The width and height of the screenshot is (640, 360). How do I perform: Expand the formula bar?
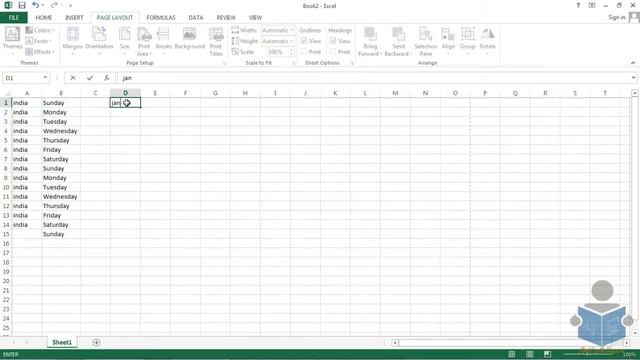tap(633, 78)
